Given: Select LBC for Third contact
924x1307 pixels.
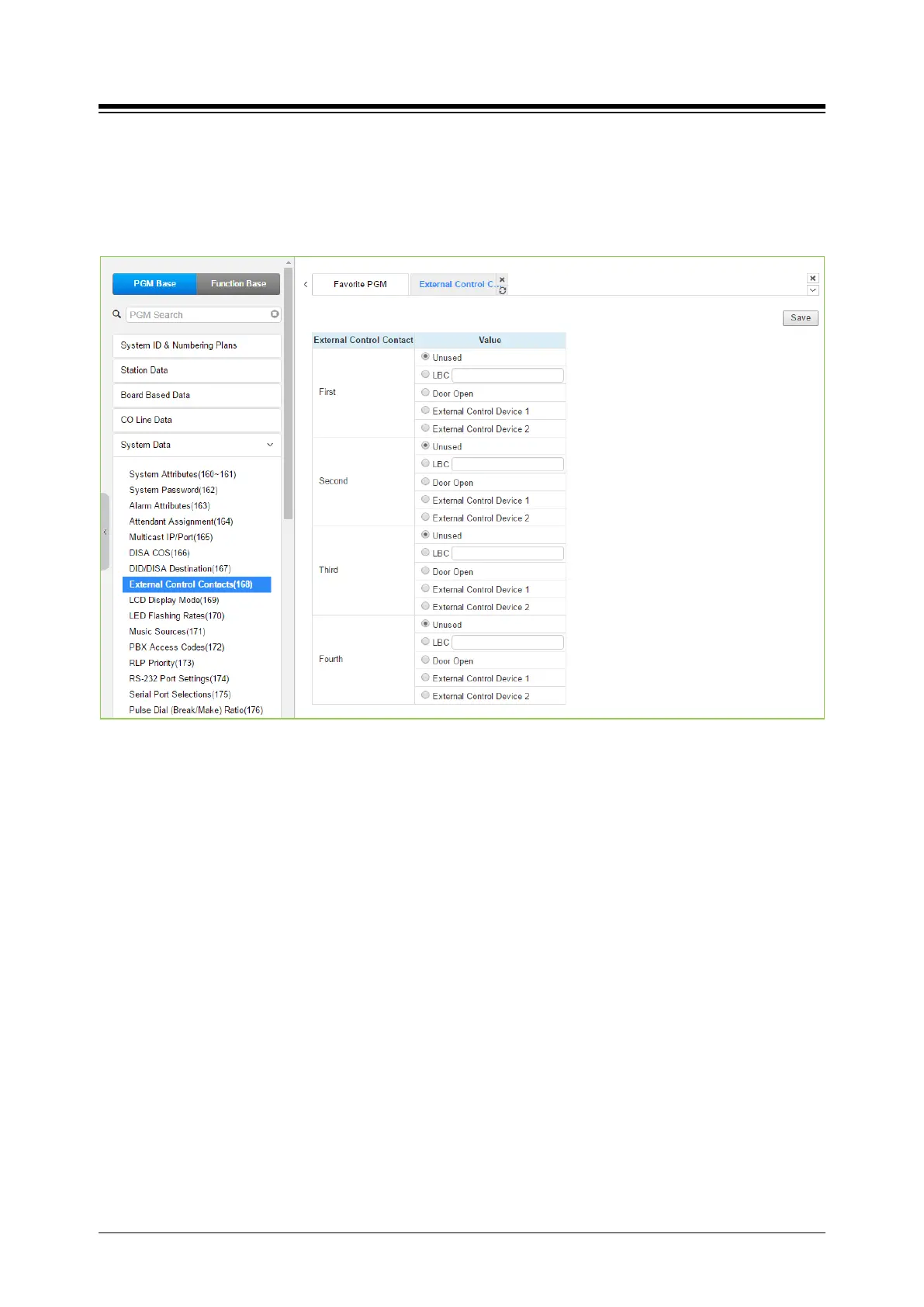Looking at the screenshot, I should tap(425, 553).
